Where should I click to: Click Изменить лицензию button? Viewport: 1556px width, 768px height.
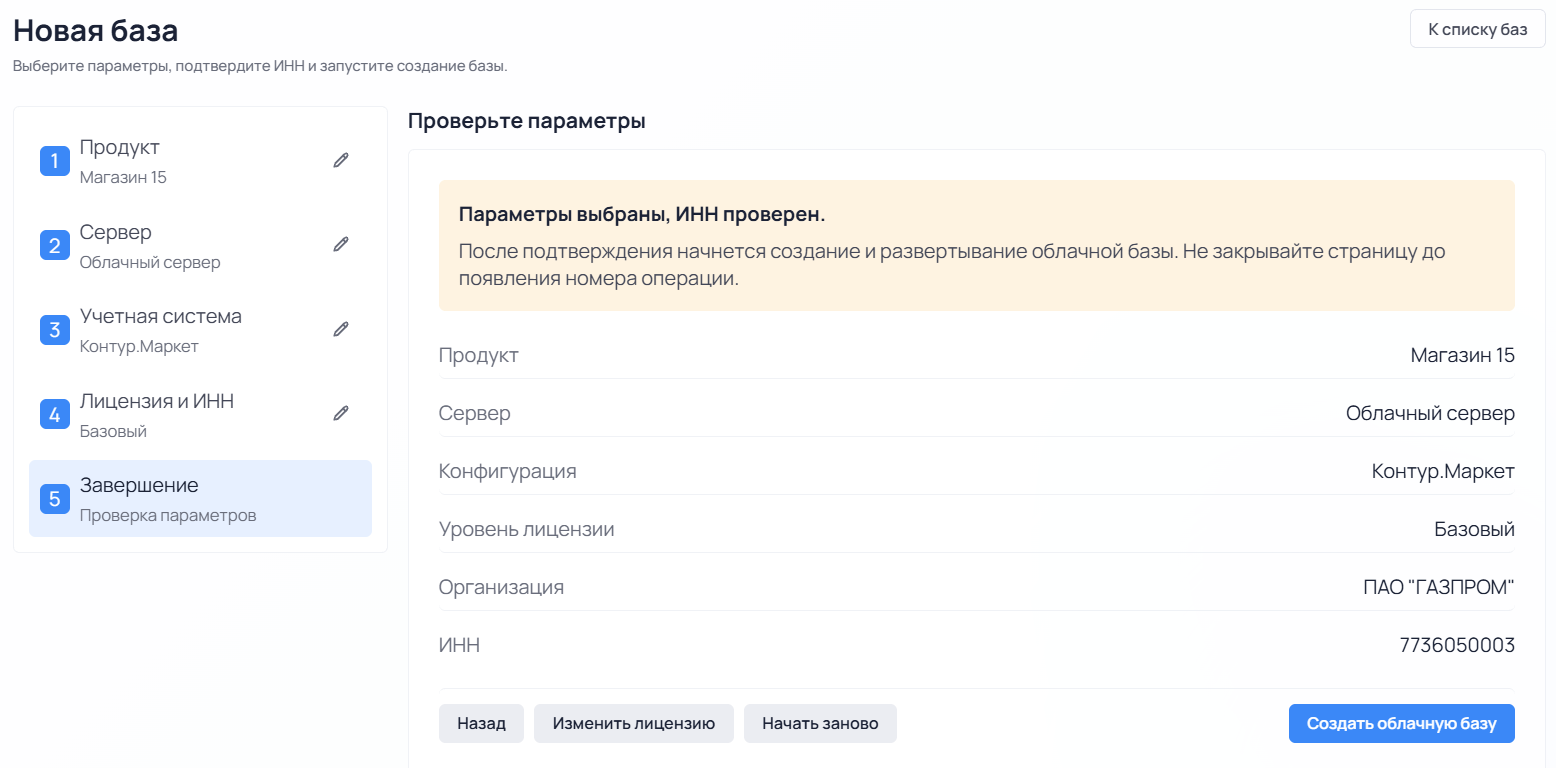[x=634, y=723]
